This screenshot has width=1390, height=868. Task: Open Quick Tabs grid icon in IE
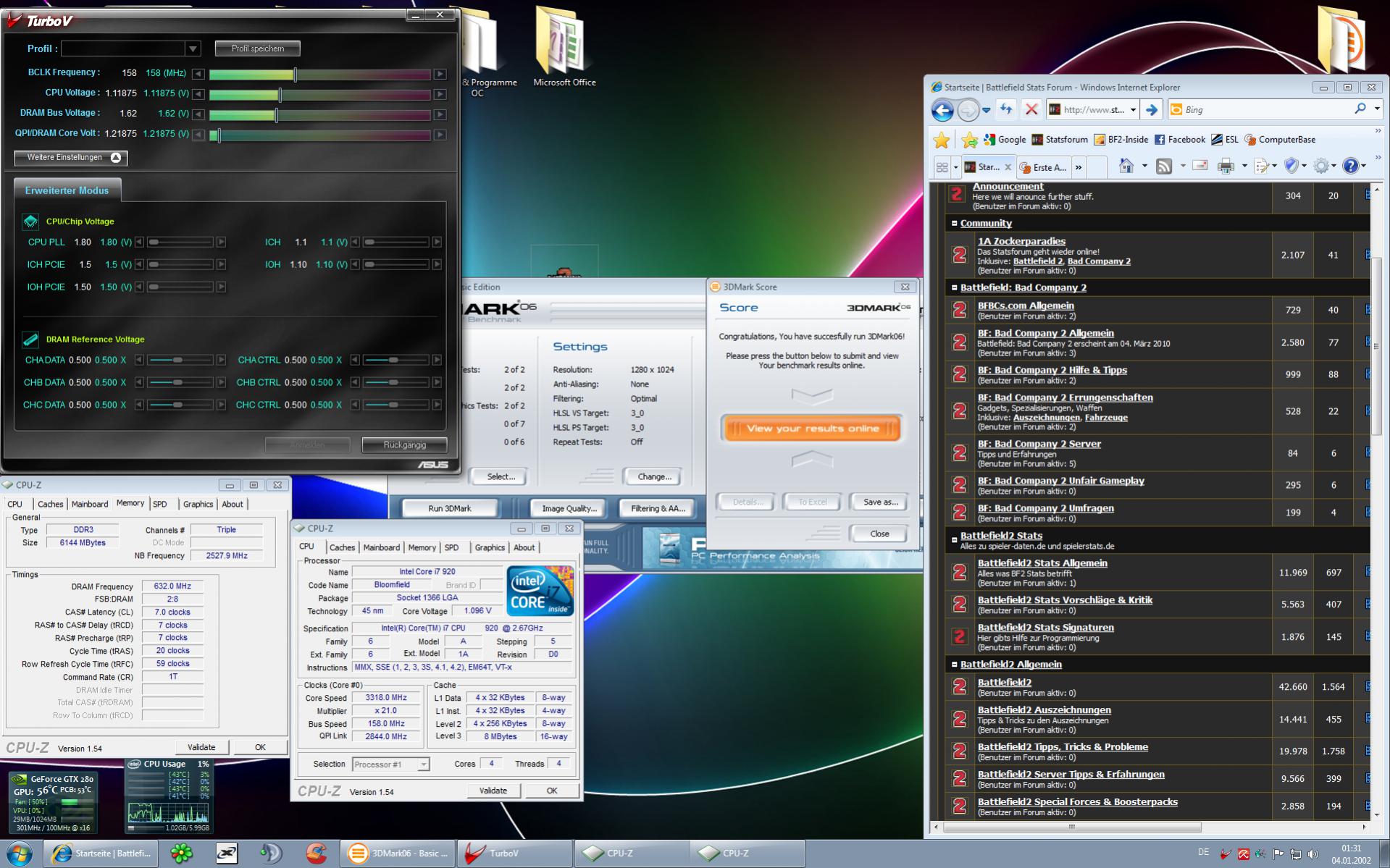click(942, 167)
